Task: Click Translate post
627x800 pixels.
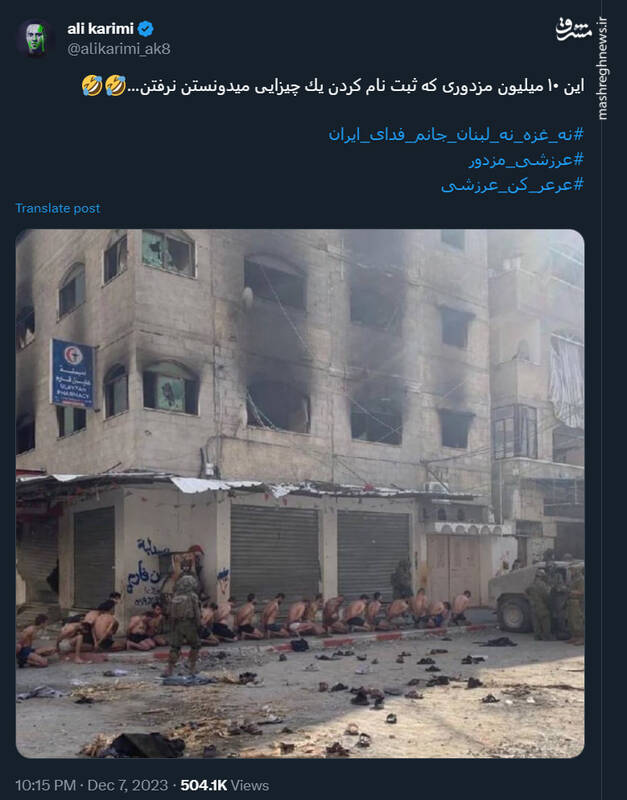Action: 58,208
